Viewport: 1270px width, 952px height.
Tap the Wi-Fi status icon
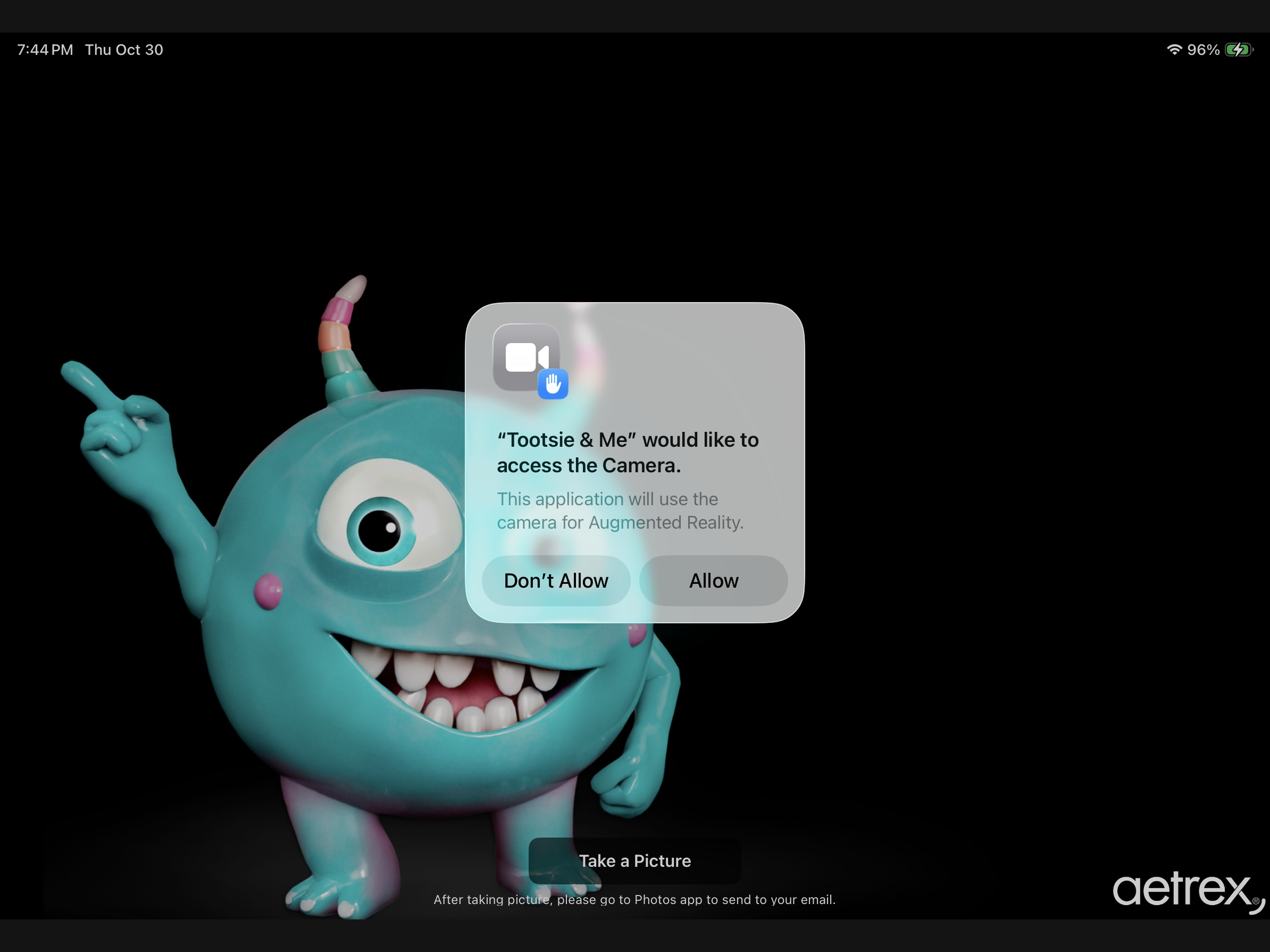[x=1174, y=50]
